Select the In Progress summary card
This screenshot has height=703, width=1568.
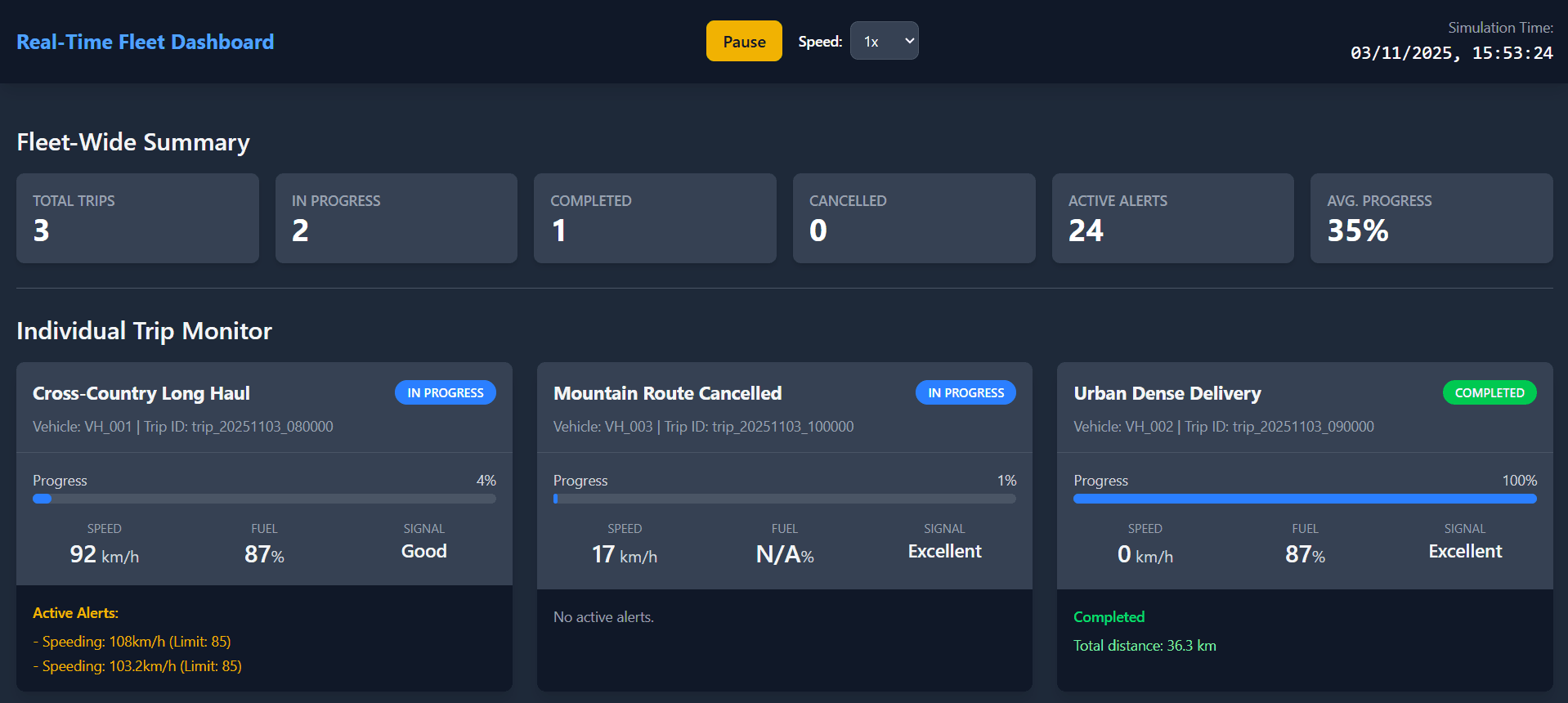click(396, 218)
